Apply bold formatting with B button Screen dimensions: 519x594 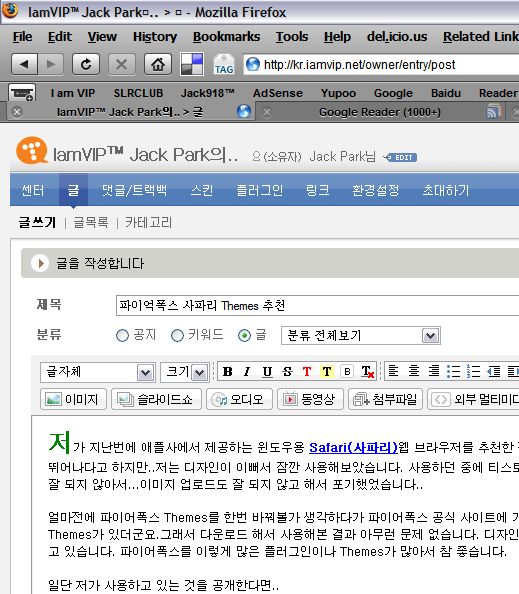(x=228, y=372)
